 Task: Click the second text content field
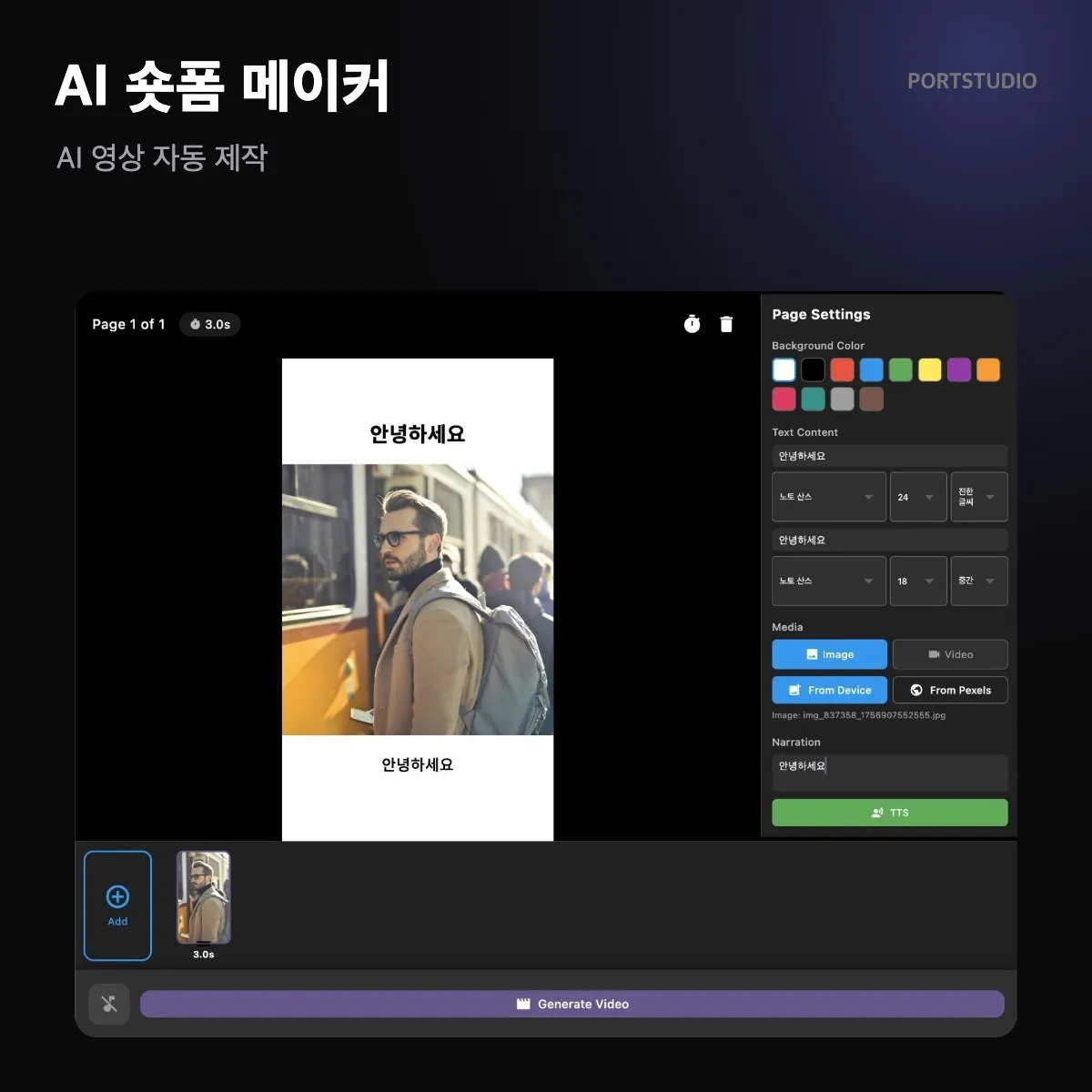point(890,540)
